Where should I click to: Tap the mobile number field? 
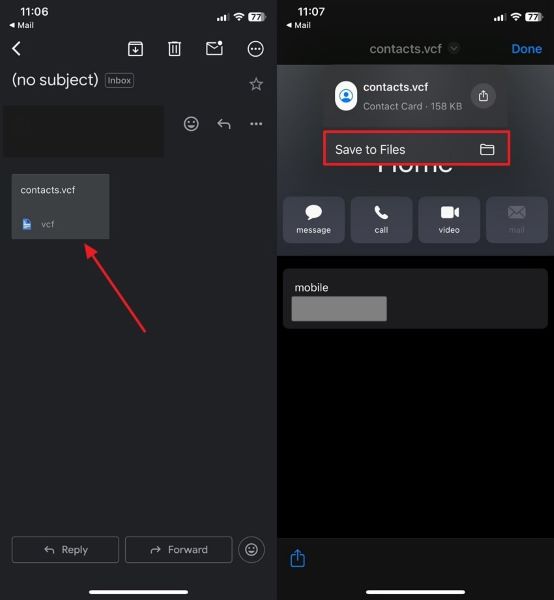coord(416,298)
